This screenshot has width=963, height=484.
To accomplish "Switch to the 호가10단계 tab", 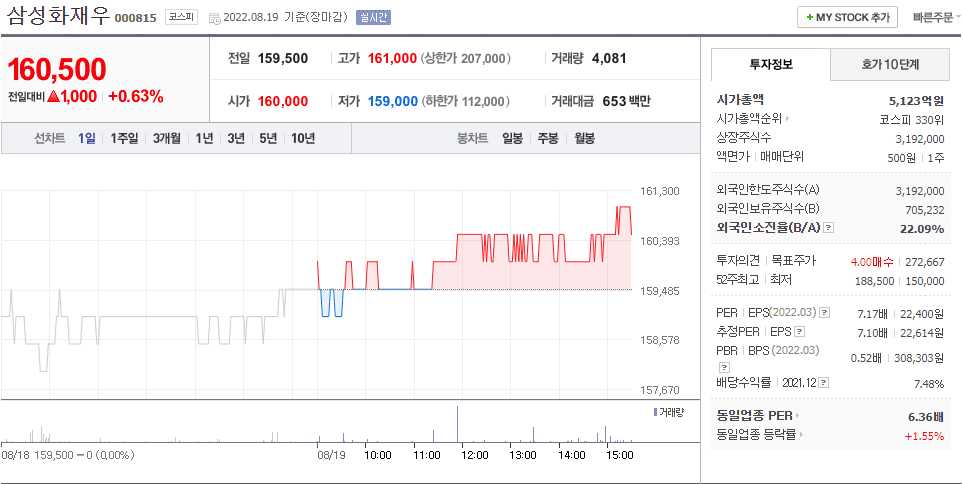I will pyautogui.click(x=890, y=64).
